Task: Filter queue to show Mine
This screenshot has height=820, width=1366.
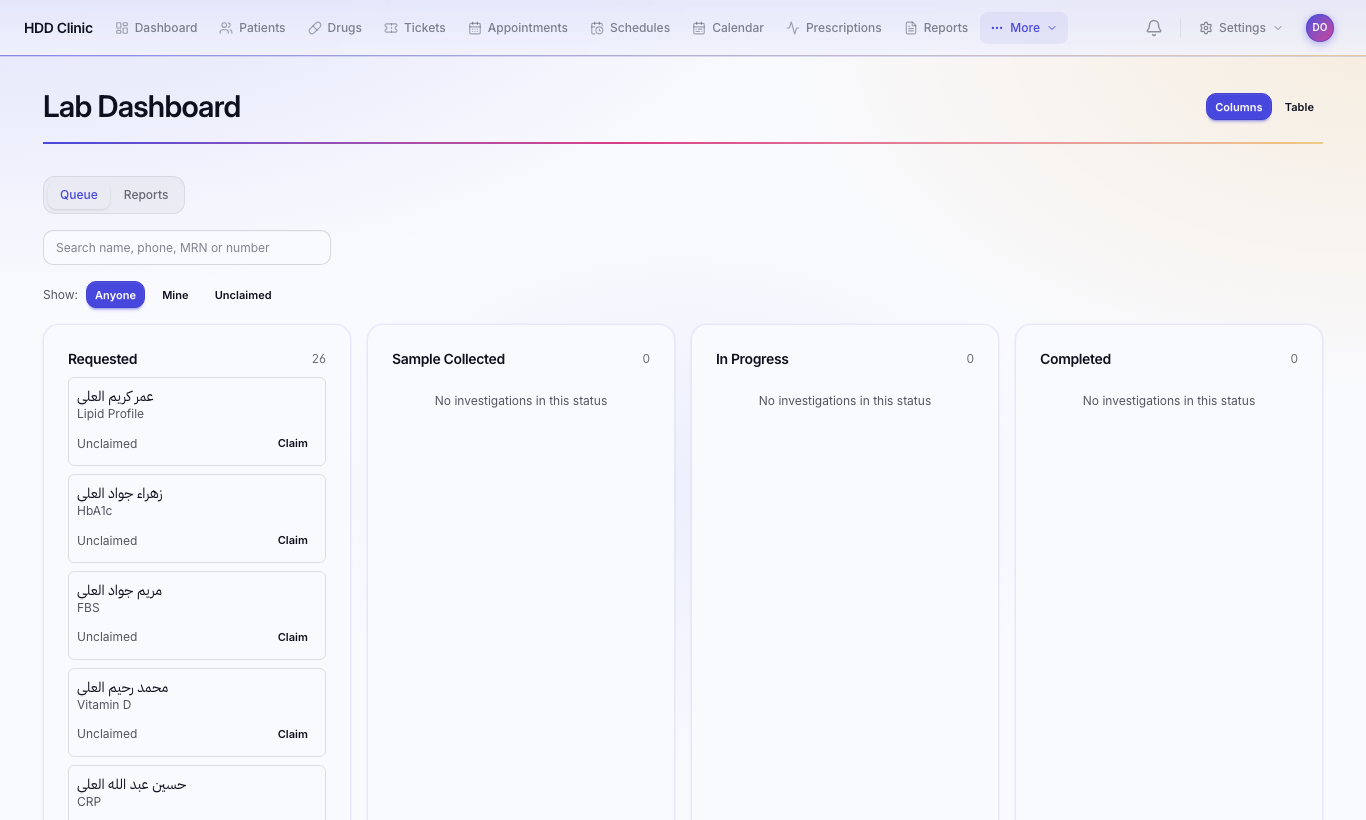Action: point(175,295)
